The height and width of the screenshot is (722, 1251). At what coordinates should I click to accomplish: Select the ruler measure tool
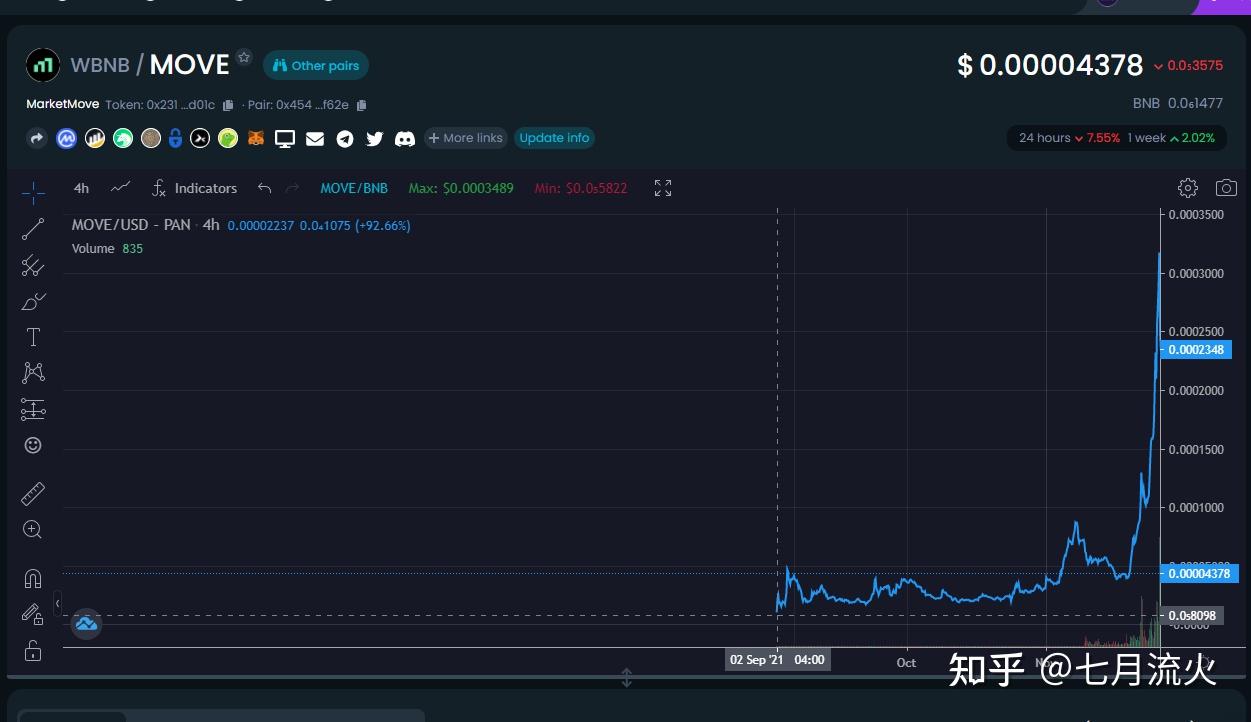[33, 493]
